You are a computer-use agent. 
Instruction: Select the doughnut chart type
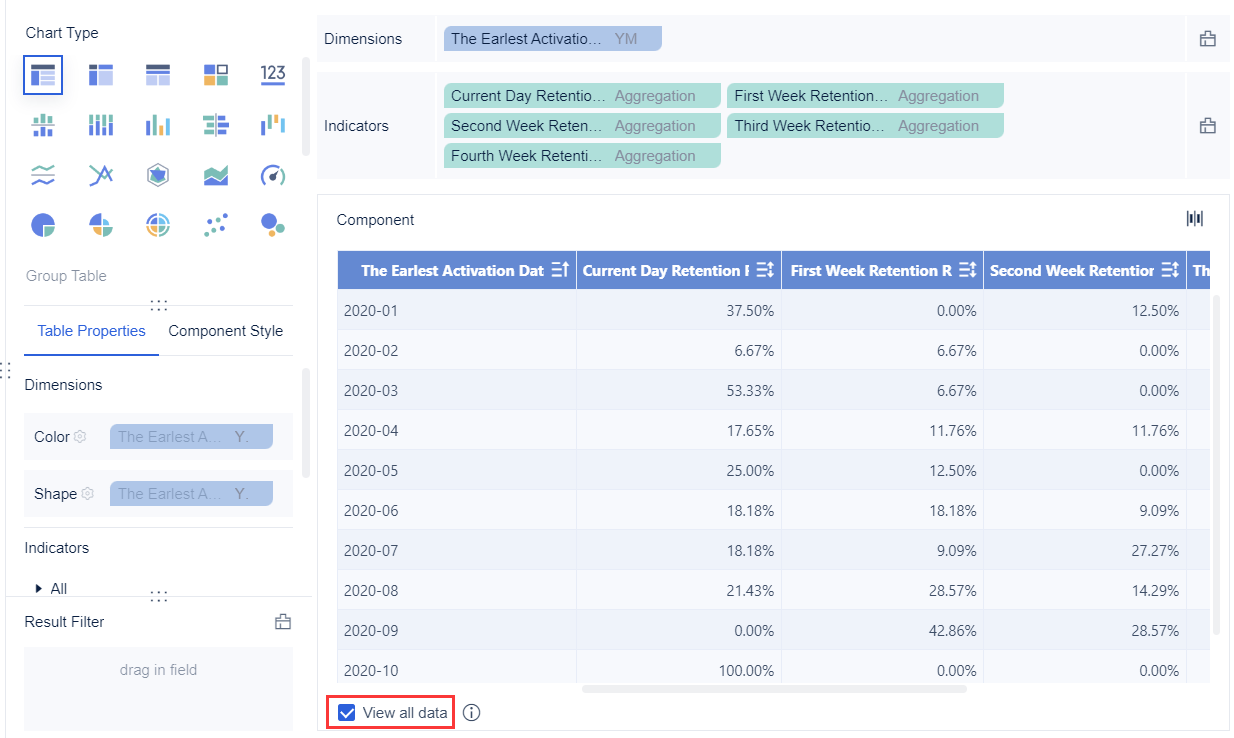(x=159, y=224)
